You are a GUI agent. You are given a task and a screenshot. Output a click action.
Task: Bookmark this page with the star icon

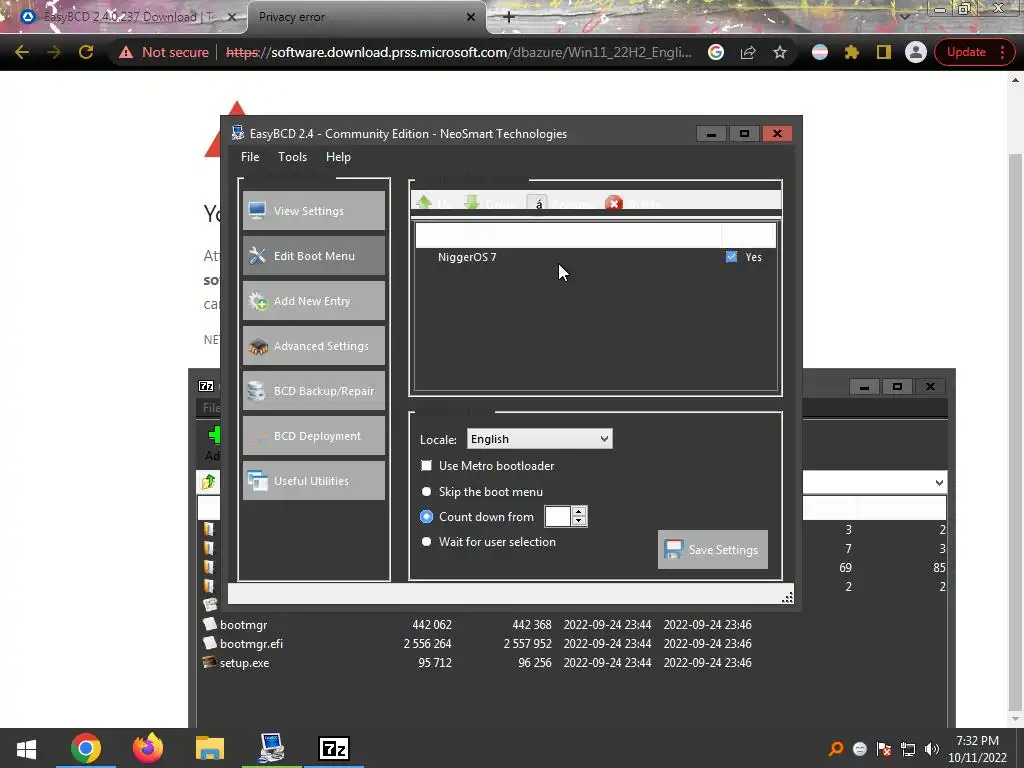(x=780, y=52)
